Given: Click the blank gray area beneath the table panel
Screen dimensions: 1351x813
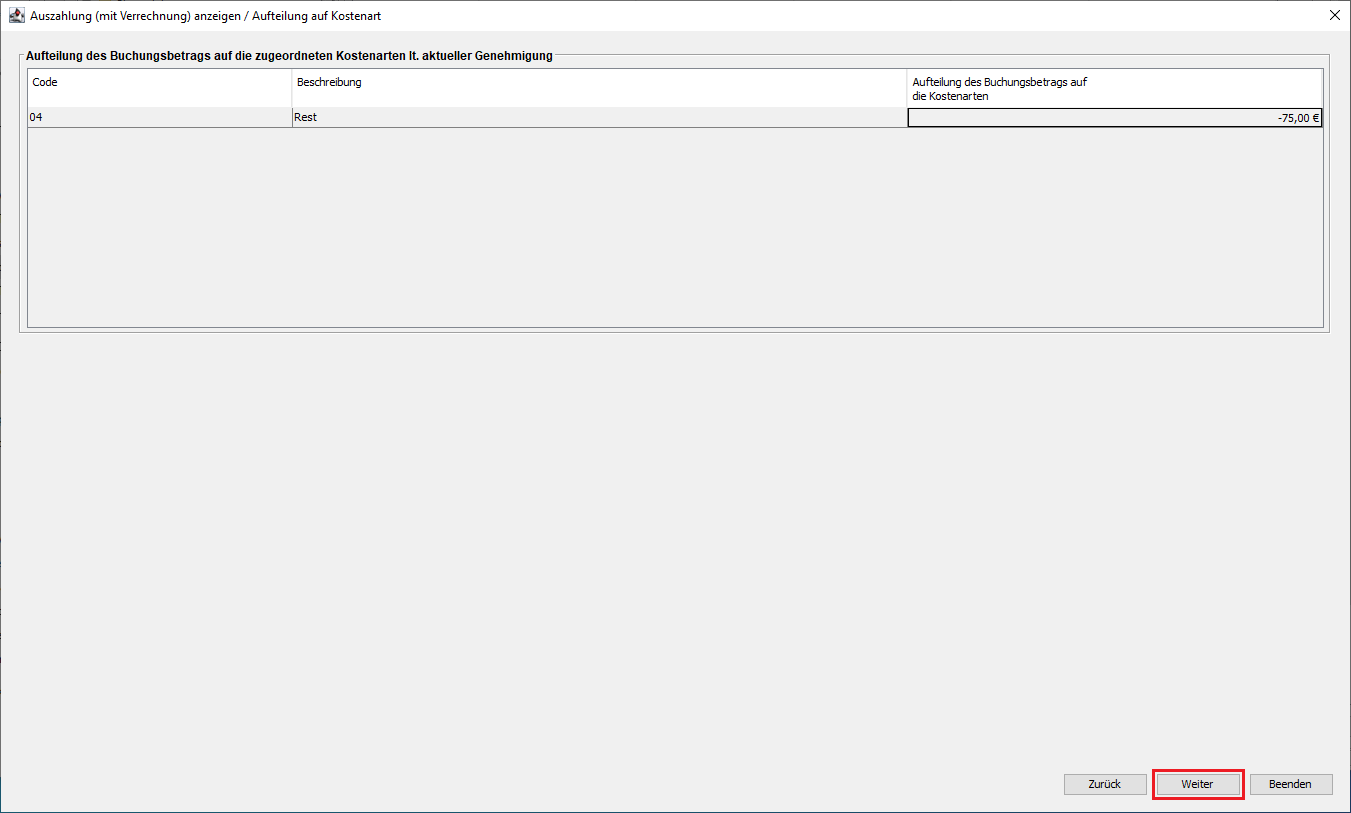Looking at the screenshot, I should (675, 550).
